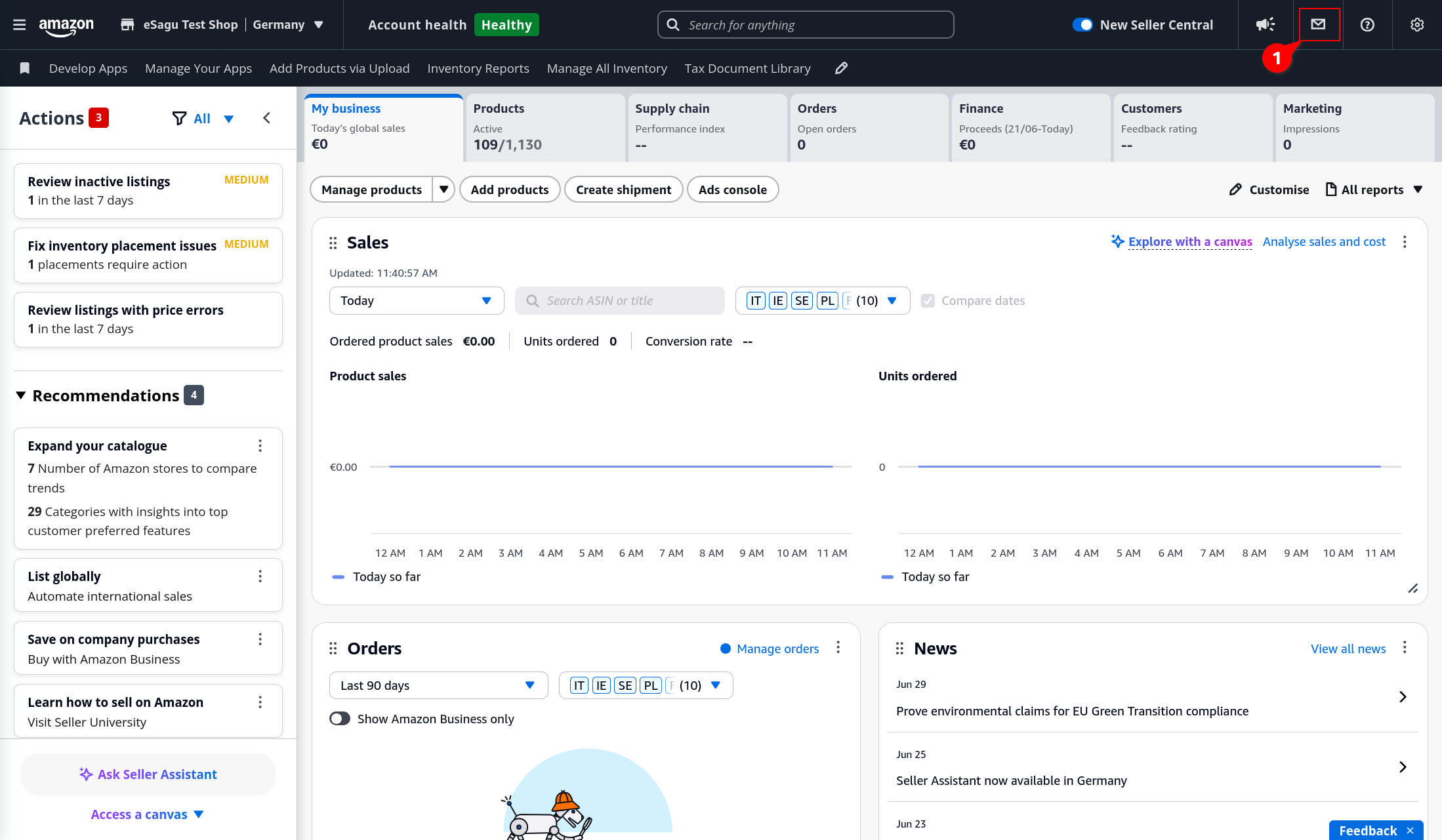Open Review inactive listings action card
The image size is (1442, 840).
[x=148, y=191]
